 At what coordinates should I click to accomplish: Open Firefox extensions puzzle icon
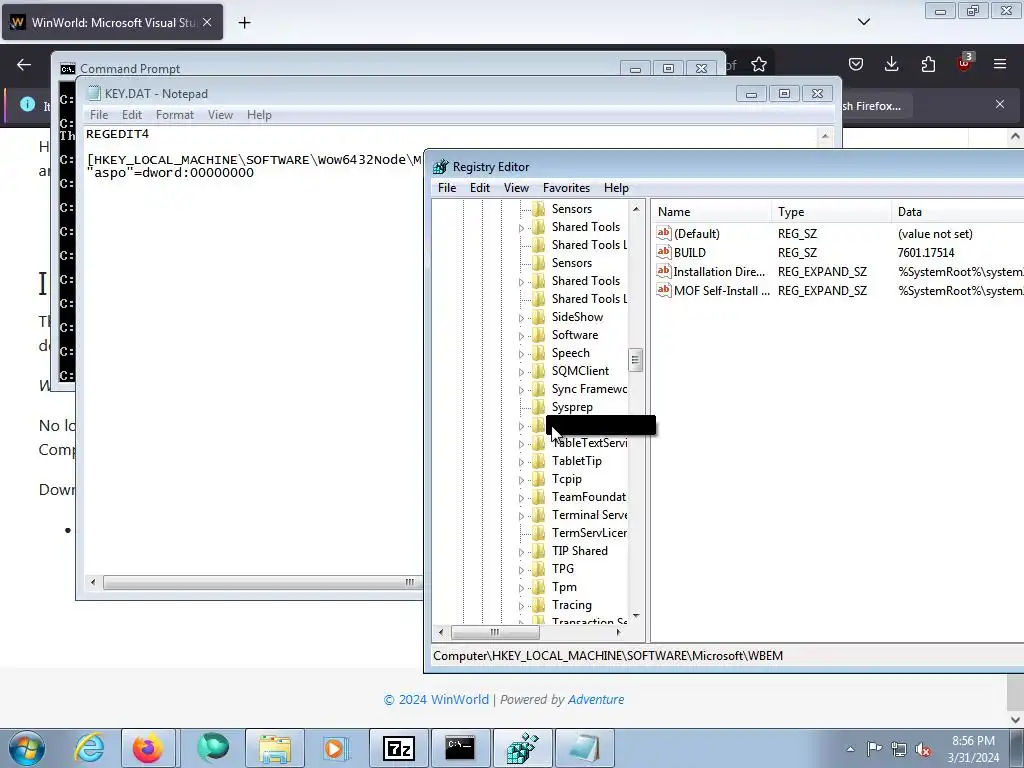[928, 64]
